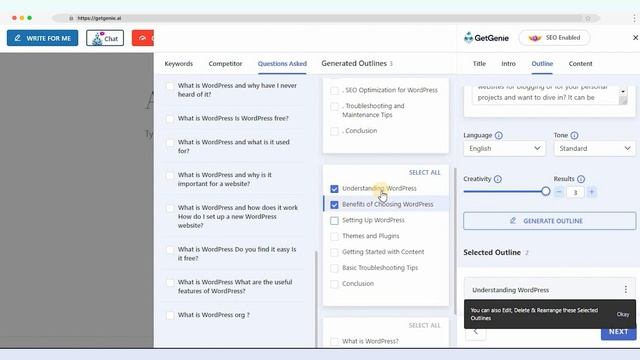
Task: Open the Title step tab
Action: click(x=479, y=64)
